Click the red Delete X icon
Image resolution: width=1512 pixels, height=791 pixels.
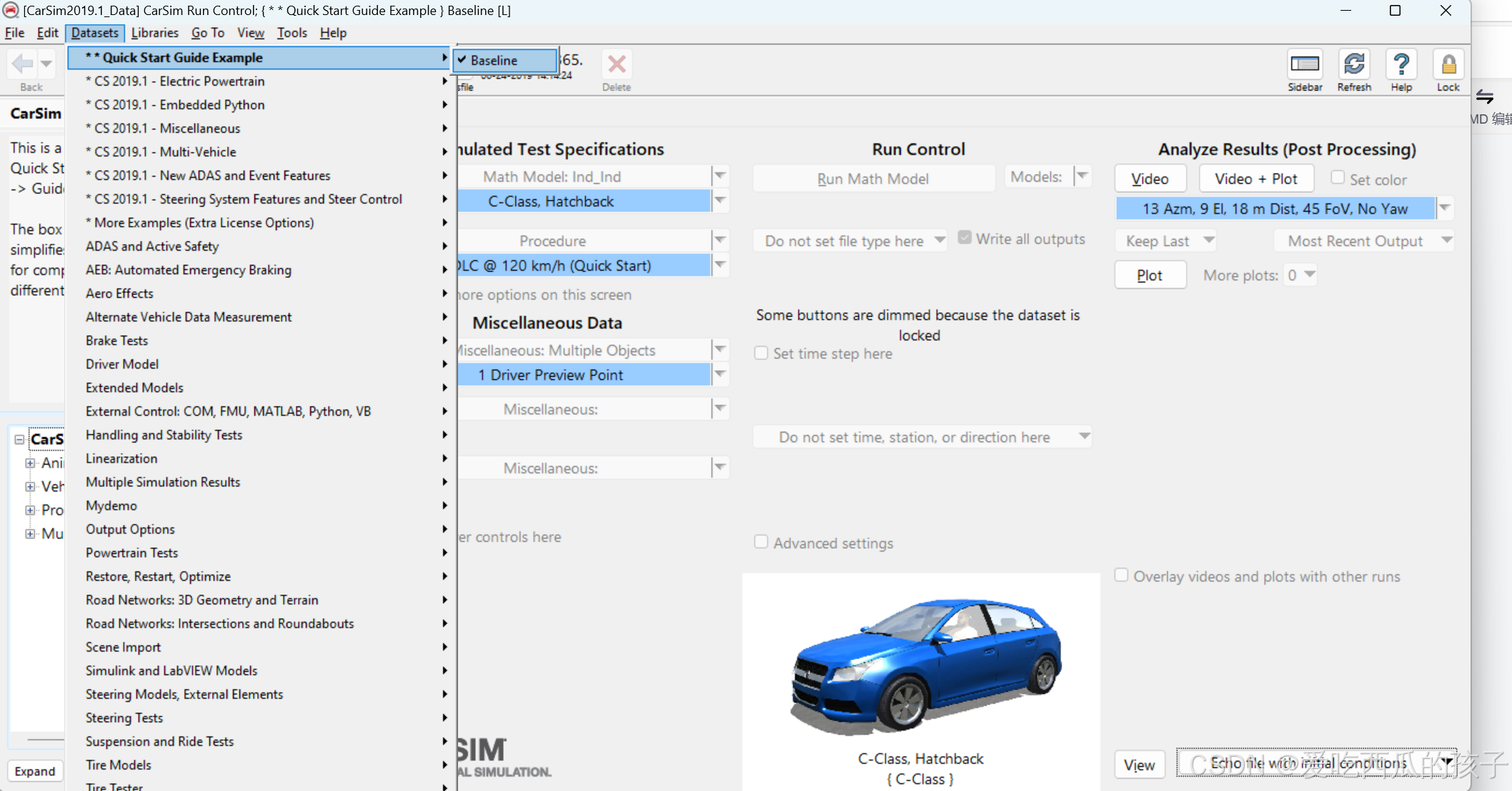[616, 65]
